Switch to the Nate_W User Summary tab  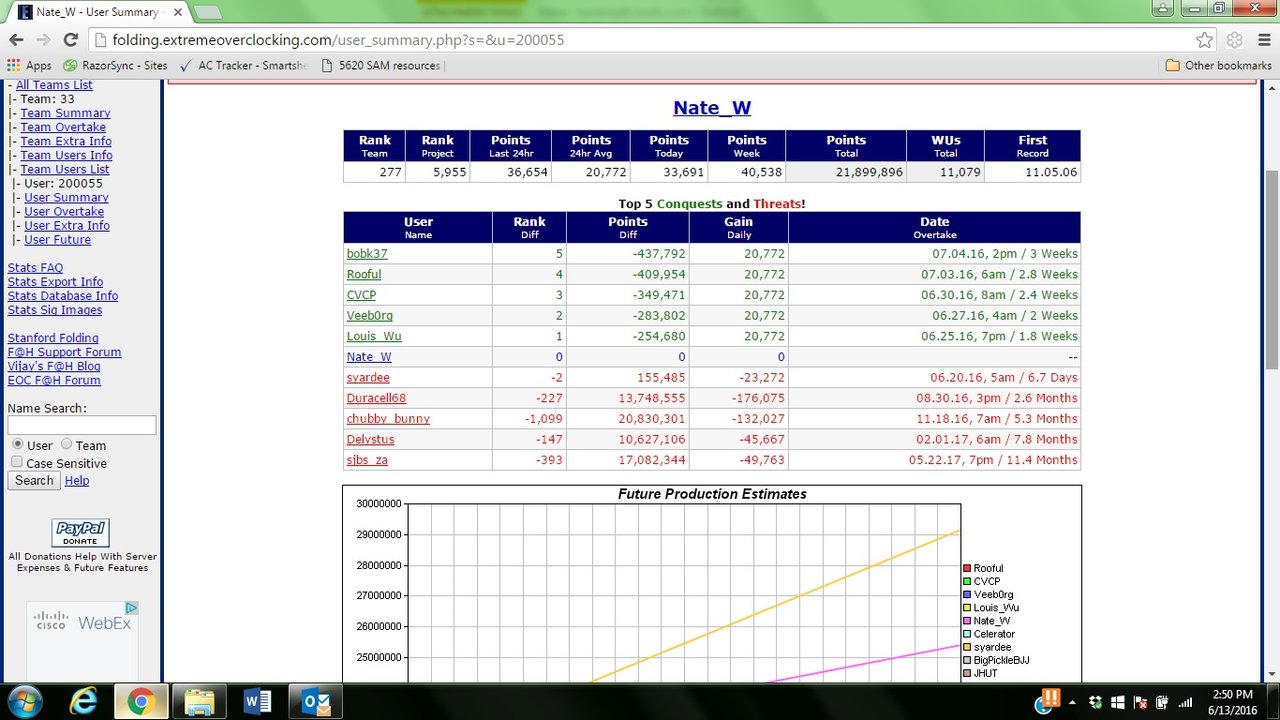pyautogui.click(x=95, y=12)
